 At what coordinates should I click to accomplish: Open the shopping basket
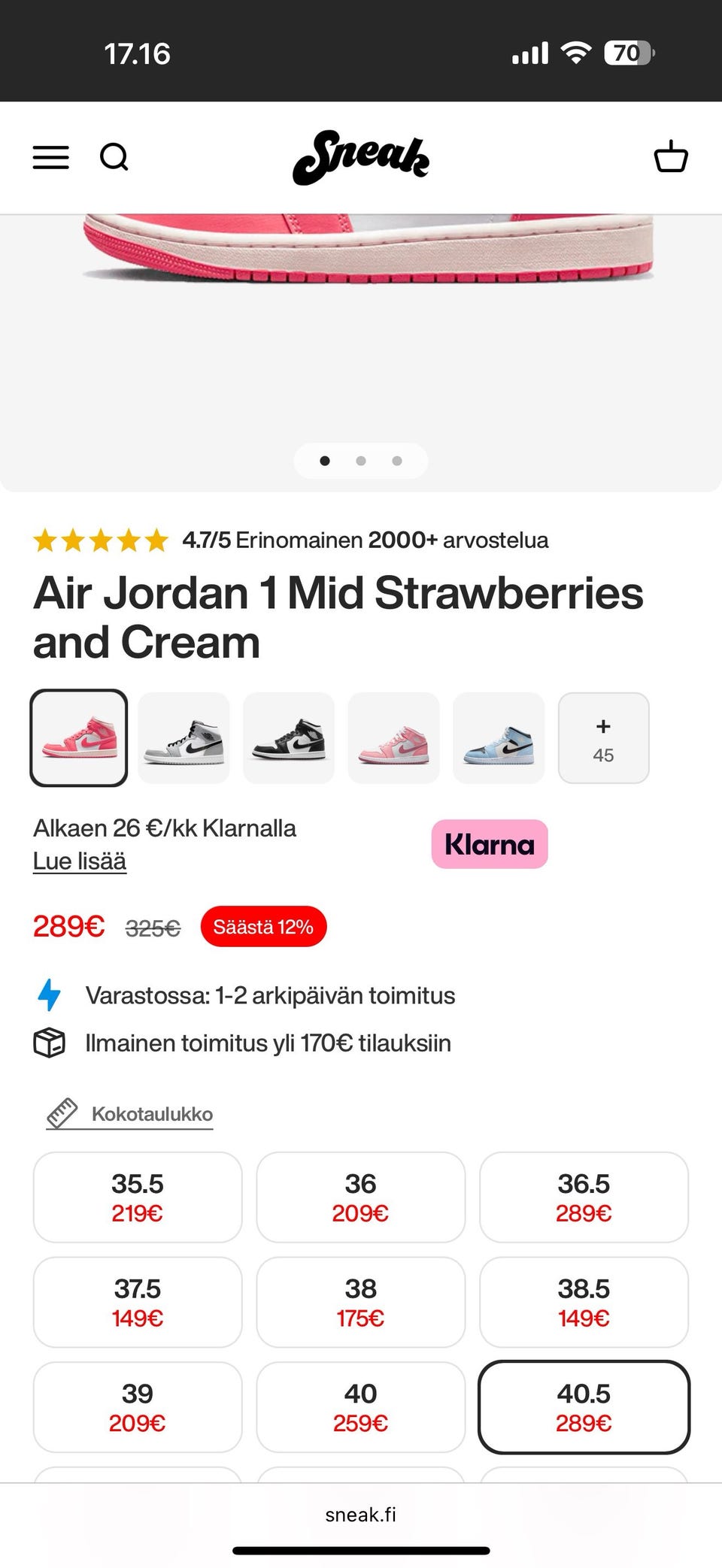tap(670, 157)
